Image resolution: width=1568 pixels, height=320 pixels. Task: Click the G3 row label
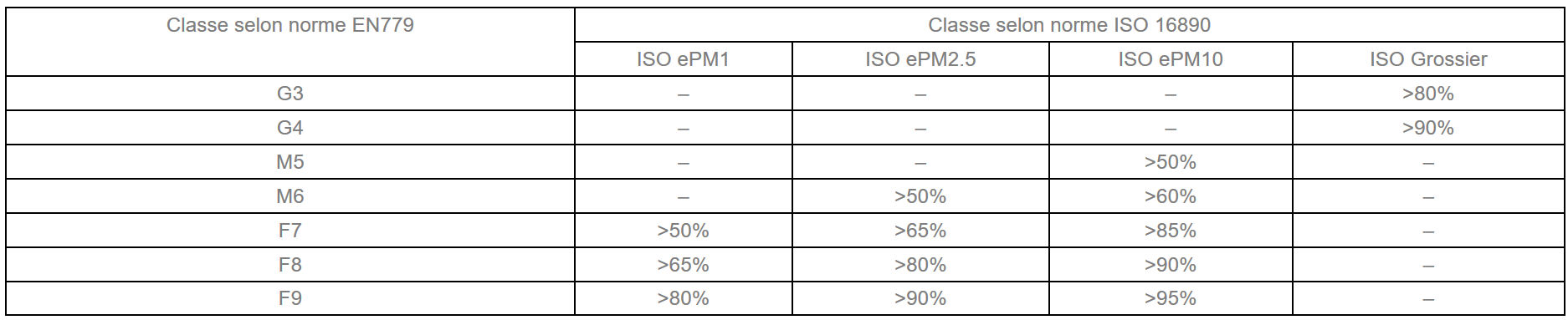coord(290,94)
